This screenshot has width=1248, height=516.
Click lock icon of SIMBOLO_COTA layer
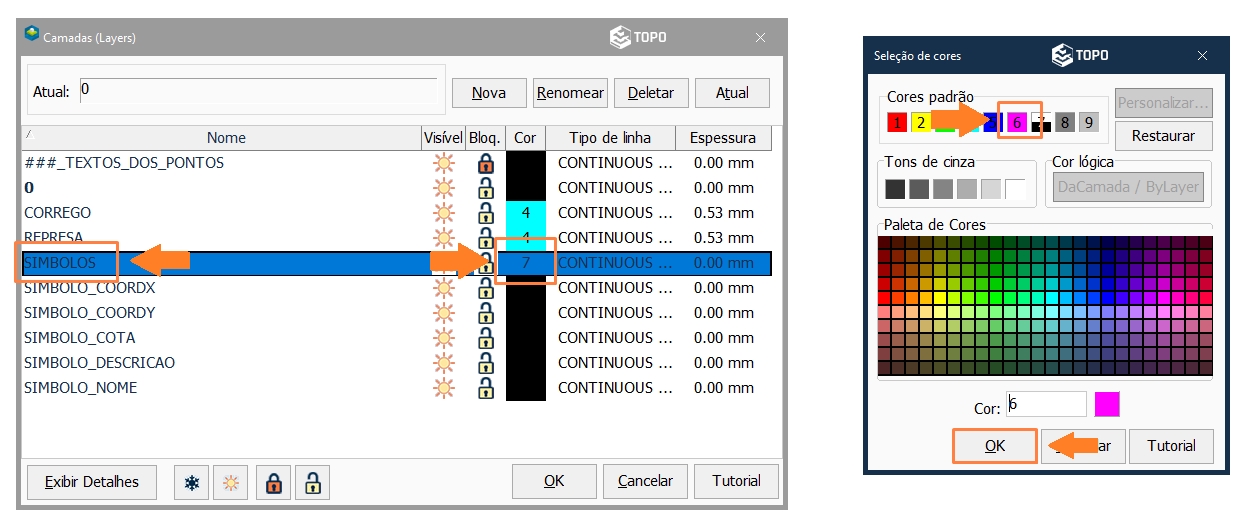point(486,338)
